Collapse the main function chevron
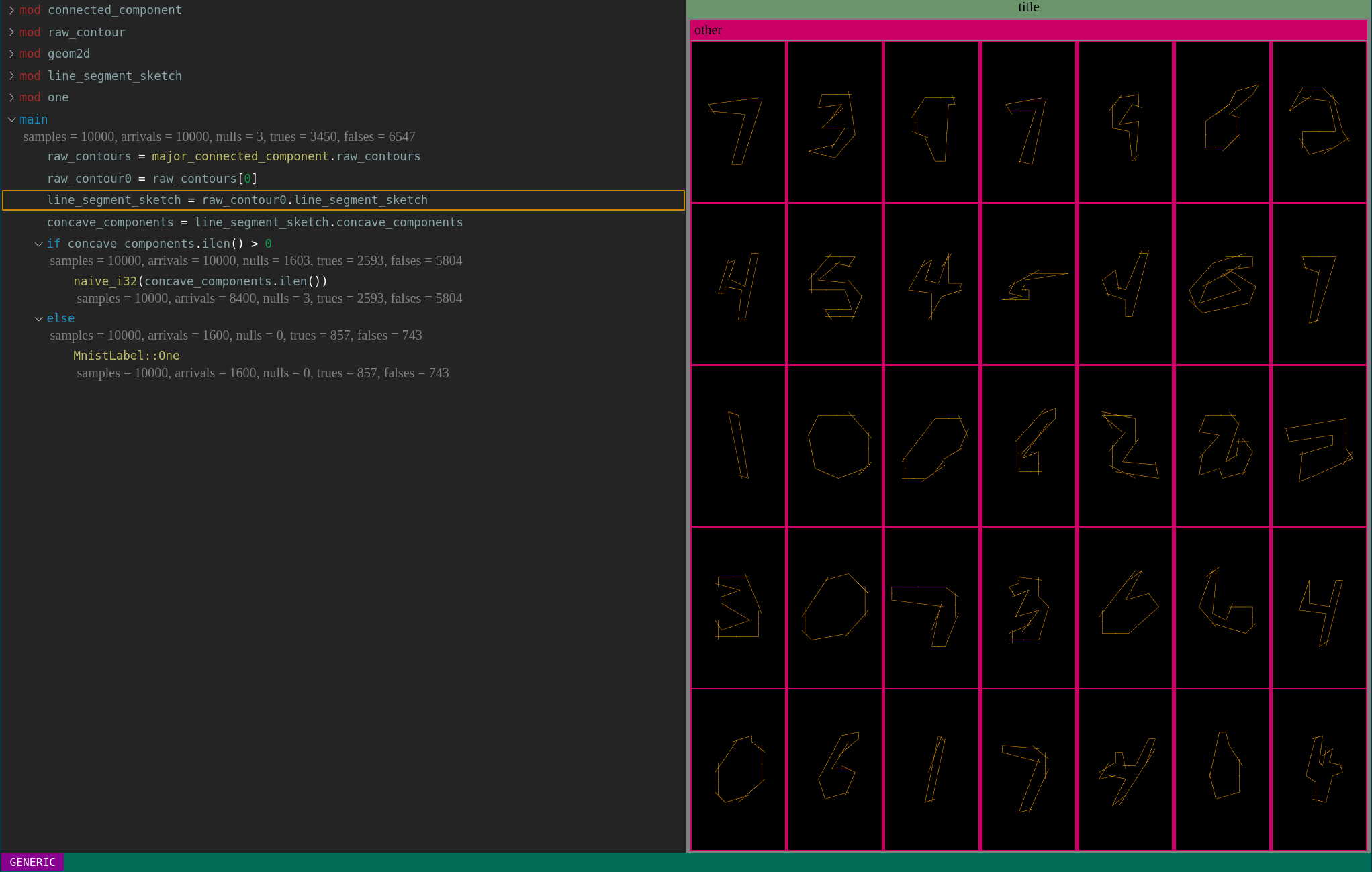 pos(11,119)
